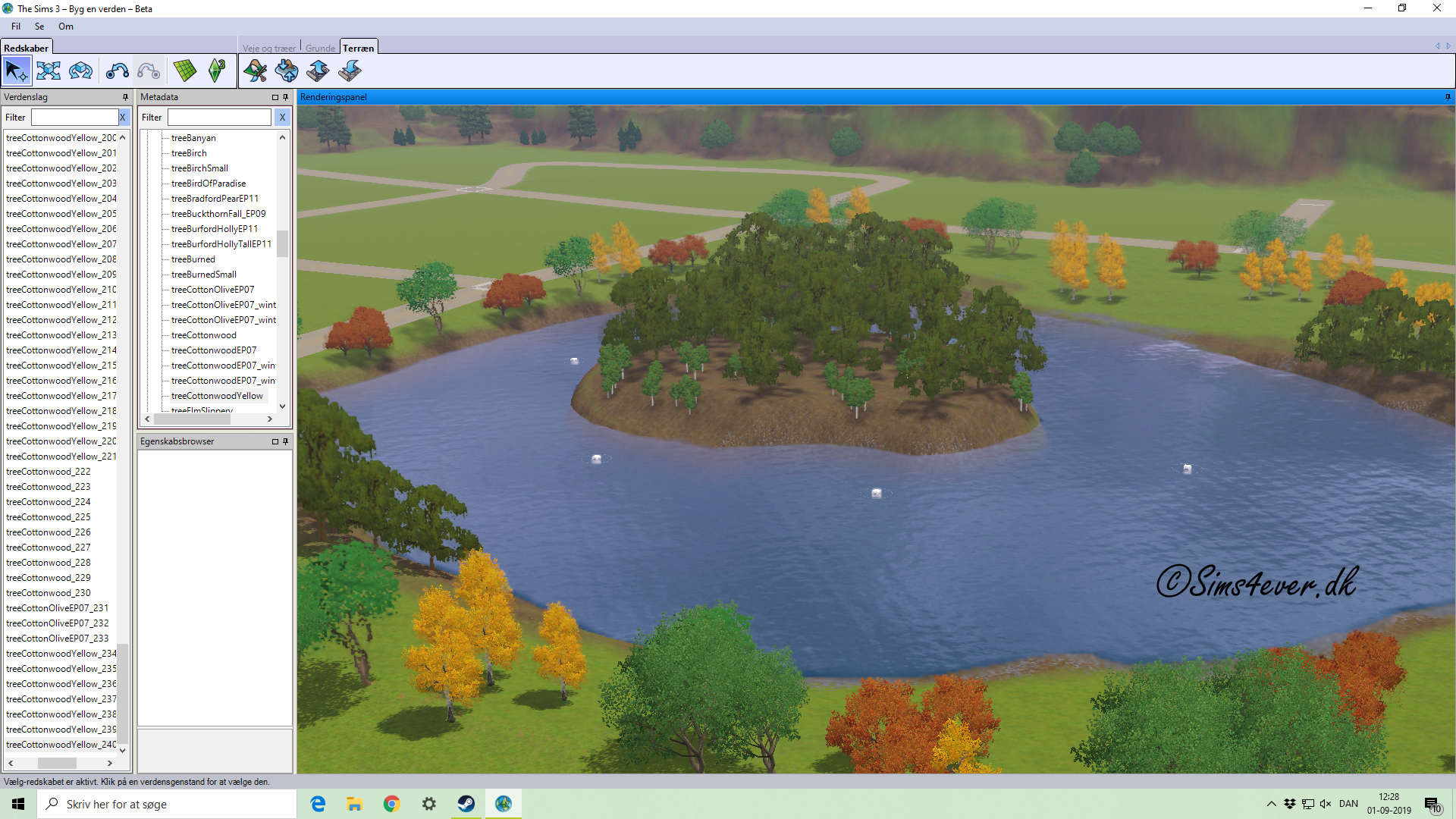Select treeCottonwood in Metadata list
The width and height of the screenshot is (1456, 819).
[204, 335]
